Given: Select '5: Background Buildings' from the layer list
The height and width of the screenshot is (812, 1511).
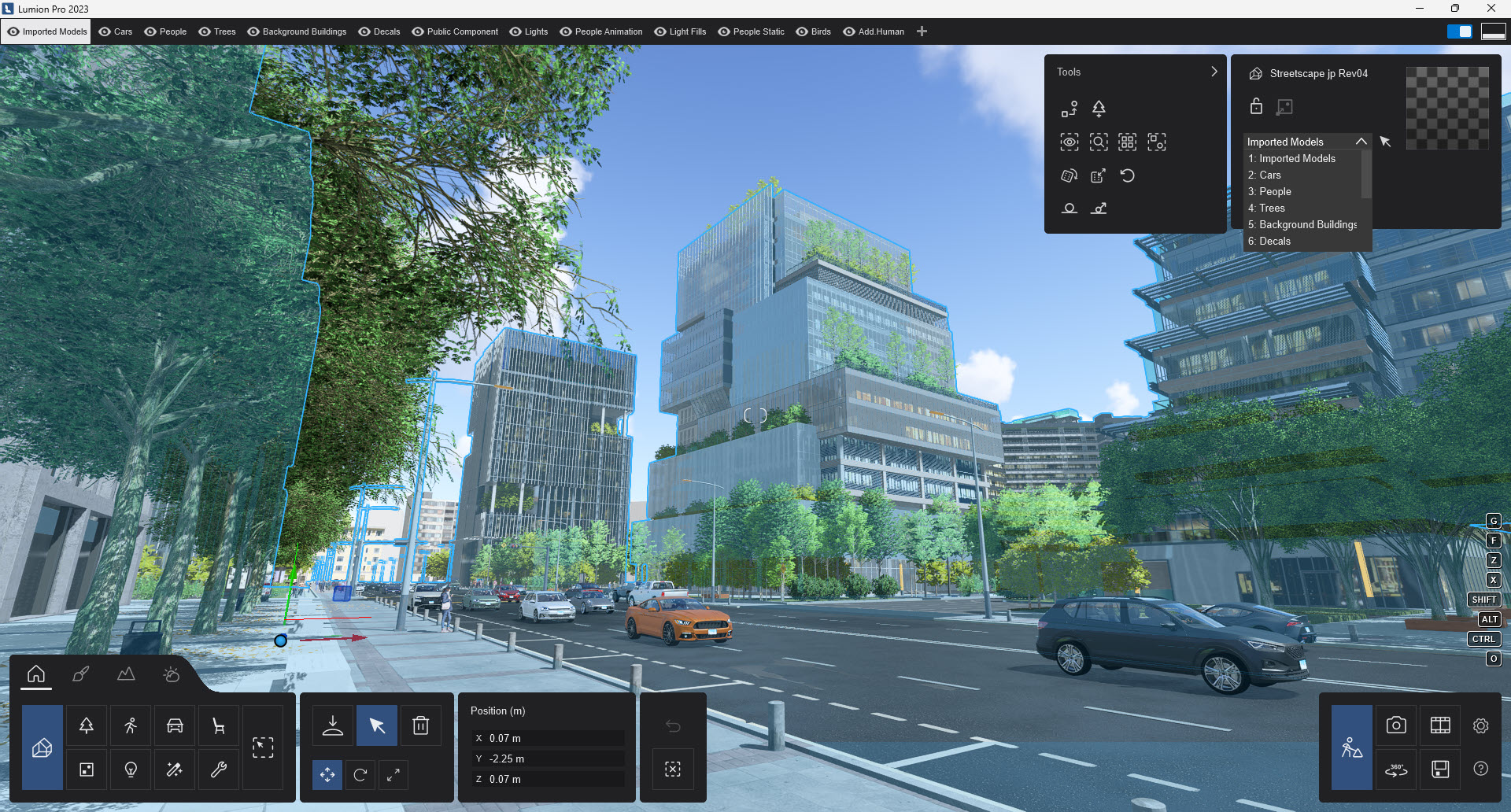Looking at the screenshot, I should [1302, 225].
